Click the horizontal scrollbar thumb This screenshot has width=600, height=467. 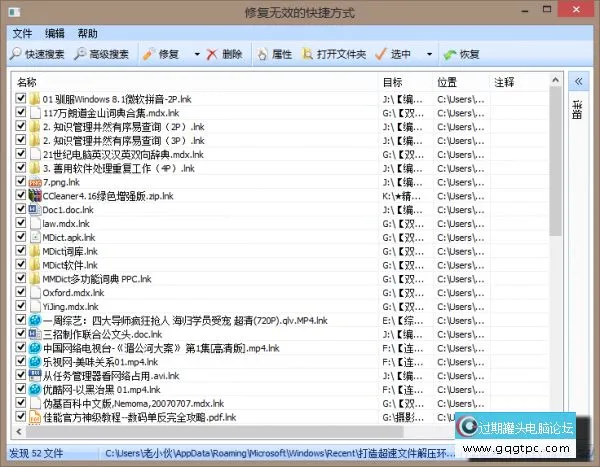point(214,432)
